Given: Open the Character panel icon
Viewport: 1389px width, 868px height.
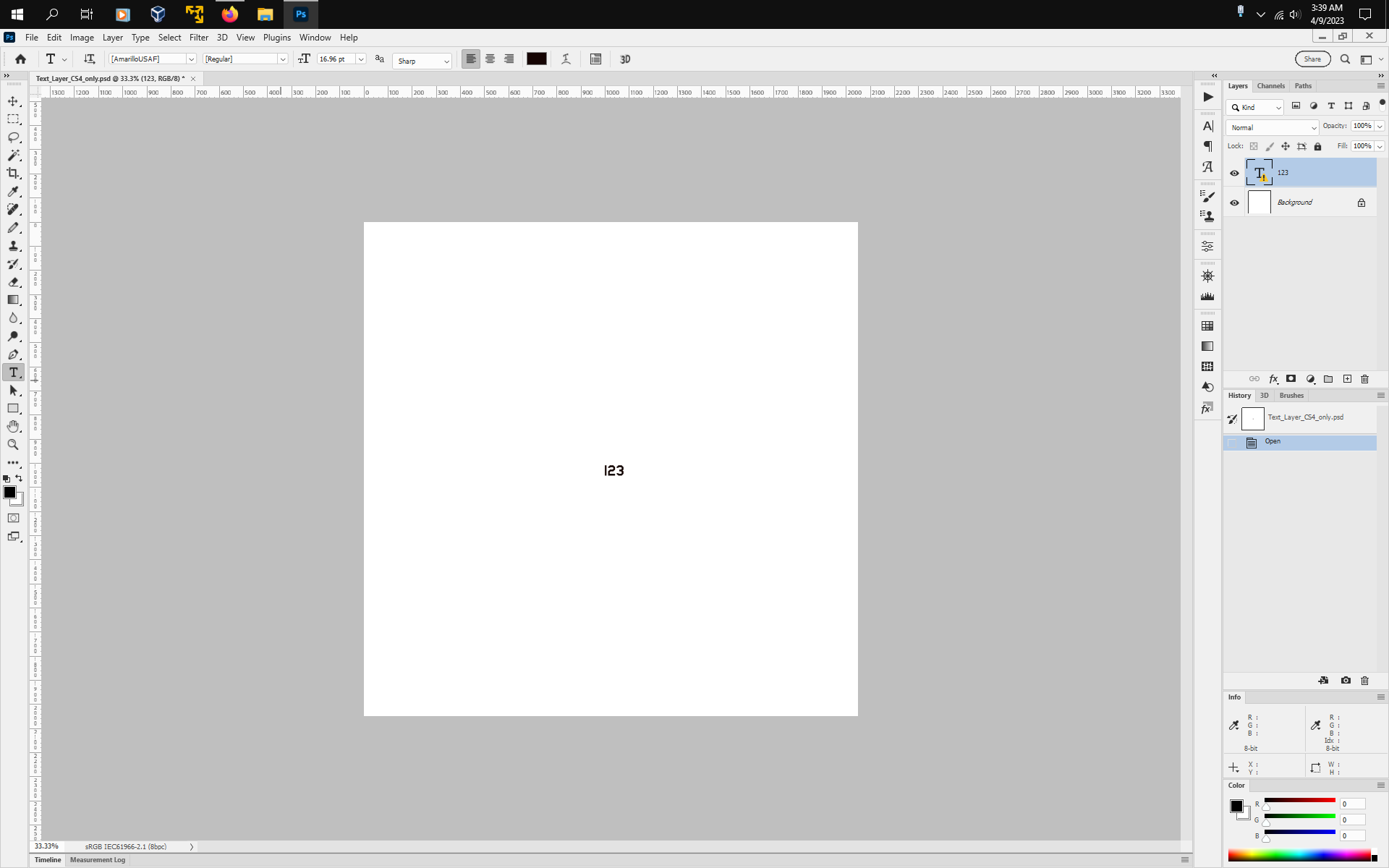Looking at the screenshot, I should (1207, 126).
